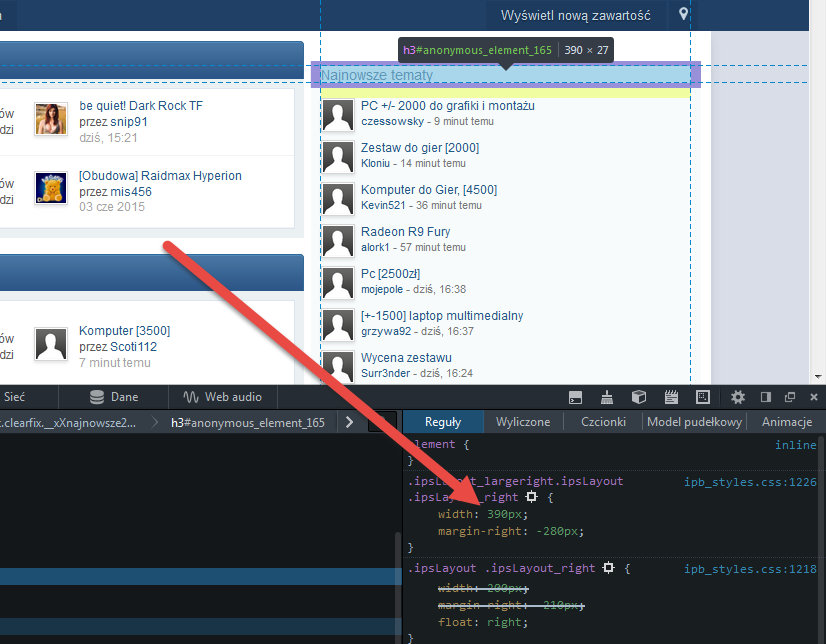
Task: Activate the responsive design mode icon
Action: [703, 397]
